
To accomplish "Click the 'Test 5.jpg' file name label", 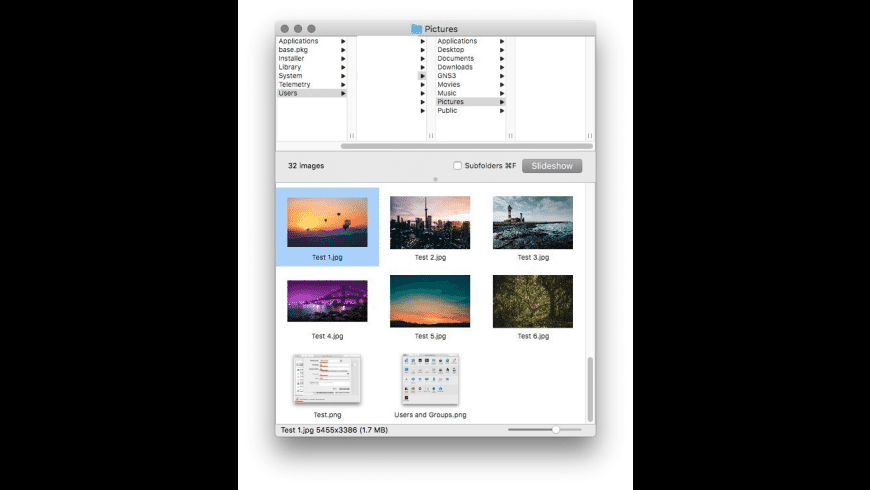I will 430,336.
